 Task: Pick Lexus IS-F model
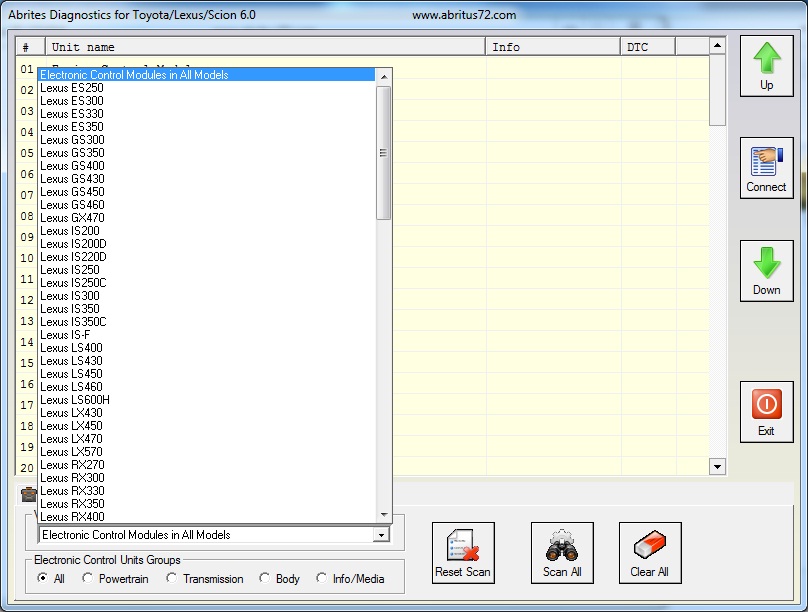207,335
